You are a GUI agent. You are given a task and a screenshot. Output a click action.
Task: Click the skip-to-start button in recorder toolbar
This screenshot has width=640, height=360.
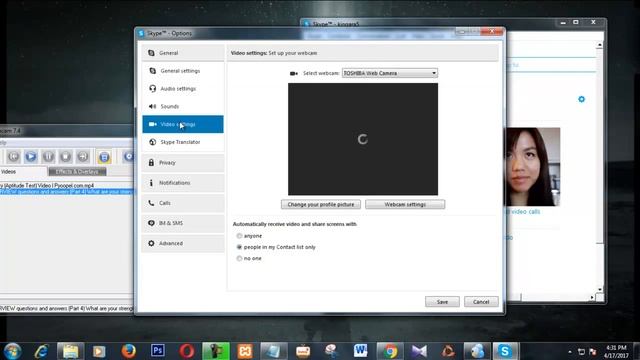tap(13, 156)
